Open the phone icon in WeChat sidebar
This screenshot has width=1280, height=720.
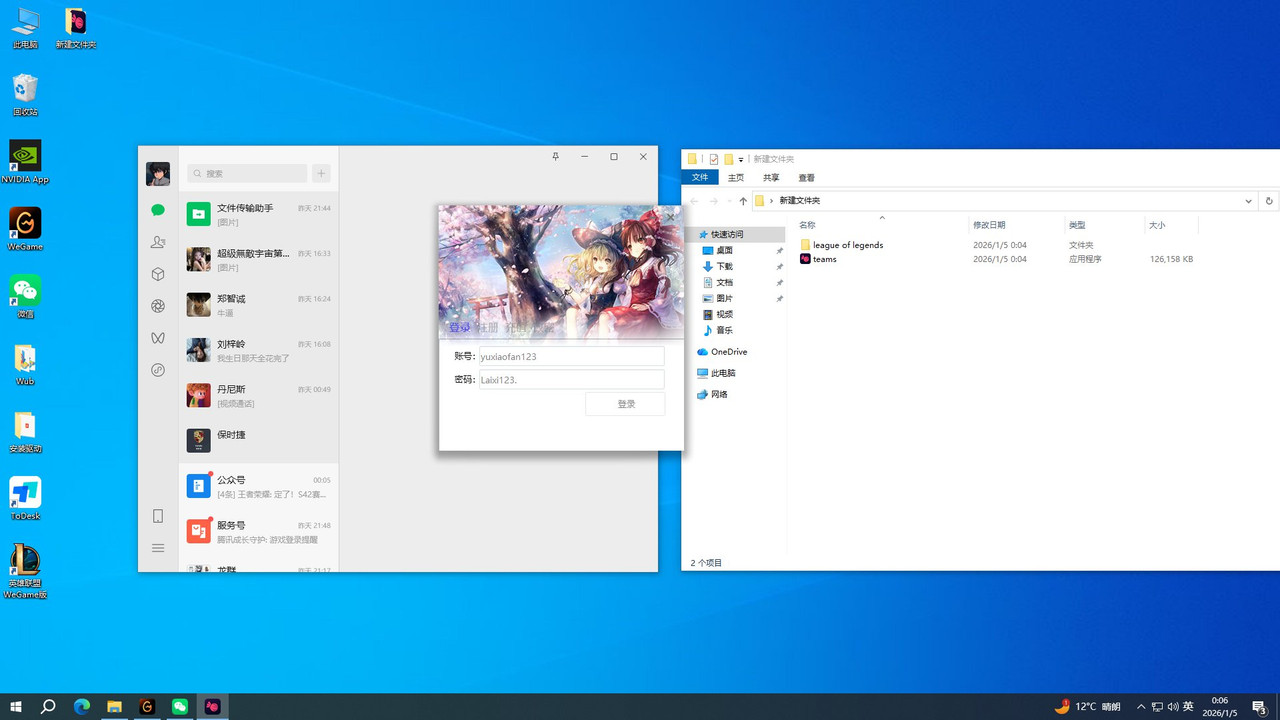click(x=158, y=516)
